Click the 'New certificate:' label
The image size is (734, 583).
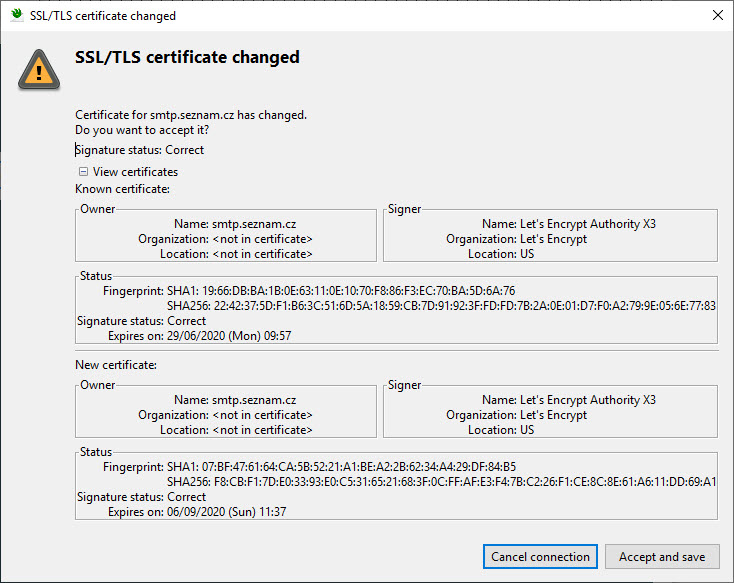tap(116, 365)
